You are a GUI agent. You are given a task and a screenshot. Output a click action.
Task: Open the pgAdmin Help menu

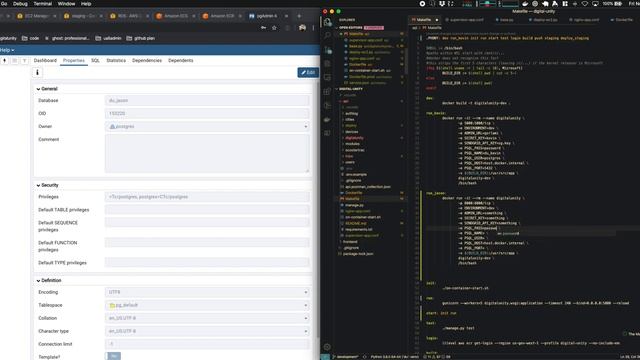coord(7,50)
